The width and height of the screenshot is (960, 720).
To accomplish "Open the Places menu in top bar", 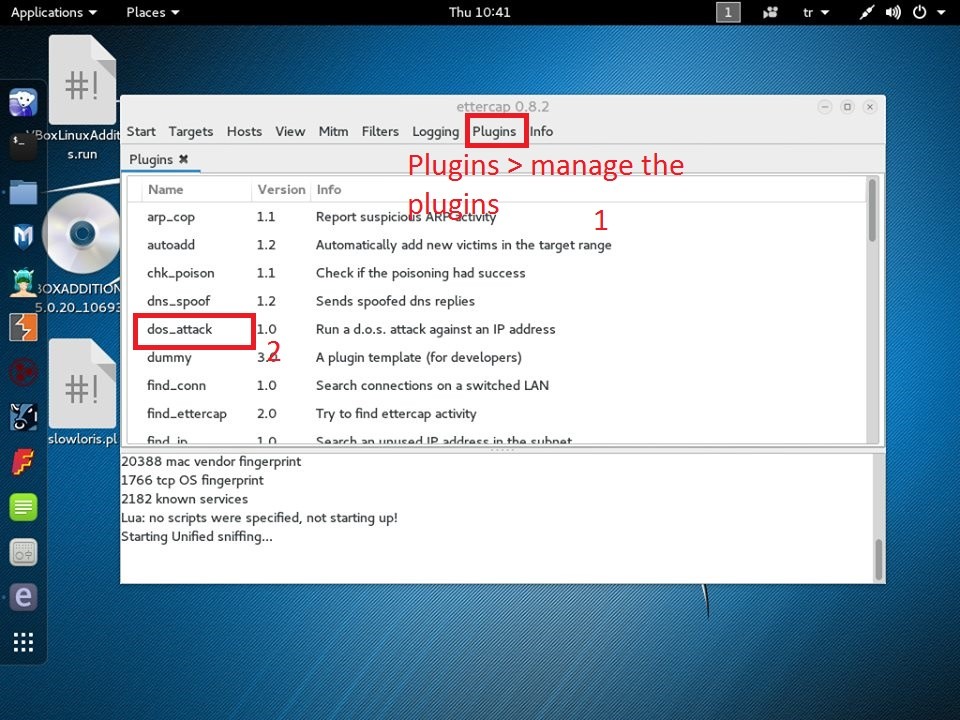I will [152, 12].
